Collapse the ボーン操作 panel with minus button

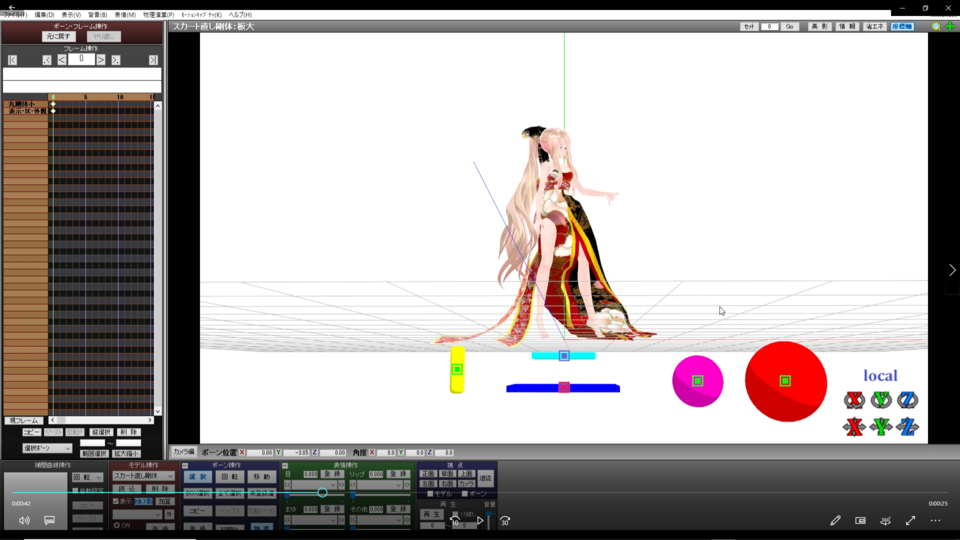186,466
